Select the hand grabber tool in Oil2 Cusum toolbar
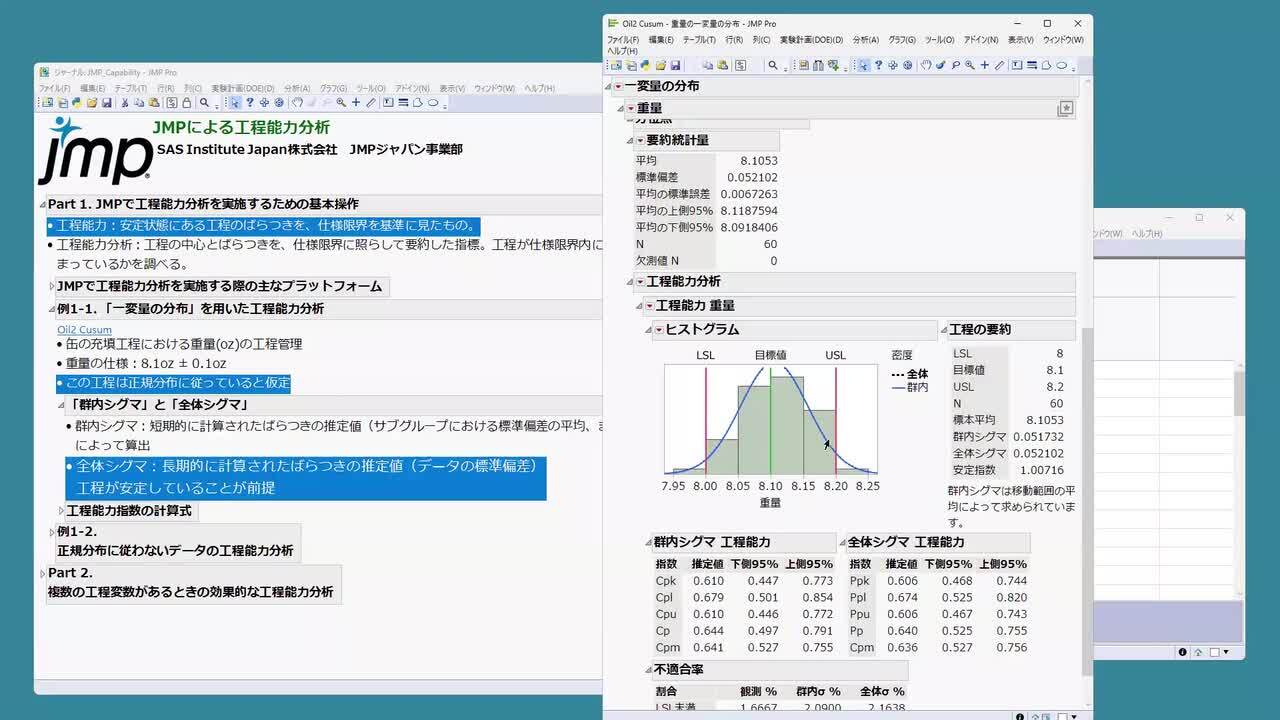1280x720 pixels. pos(926,65)
